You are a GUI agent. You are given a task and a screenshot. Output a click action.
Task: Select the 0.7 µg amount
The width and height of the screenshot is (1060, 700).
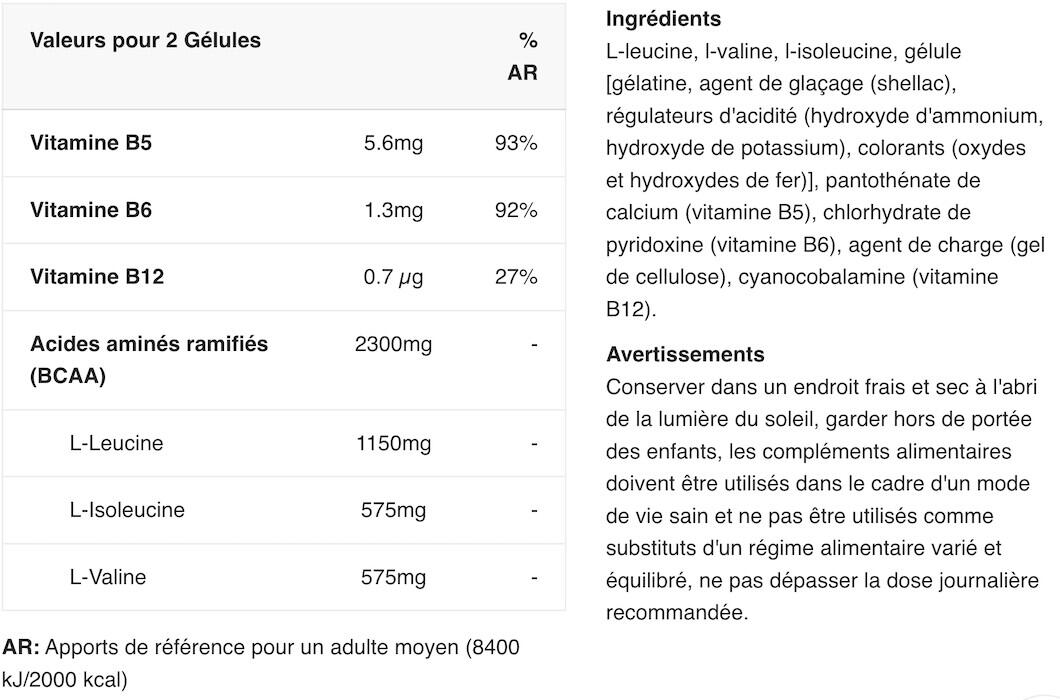[x=393, y=277]
